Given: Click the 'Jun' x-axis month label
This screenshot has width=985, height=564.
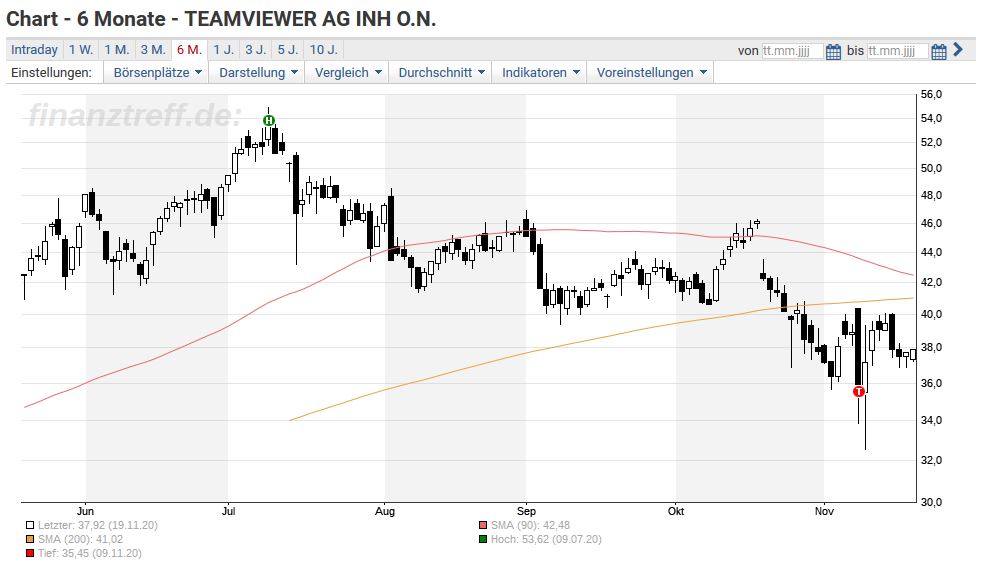Looking at the screenshot, I should pyautogui.click(x=85, y=511).
